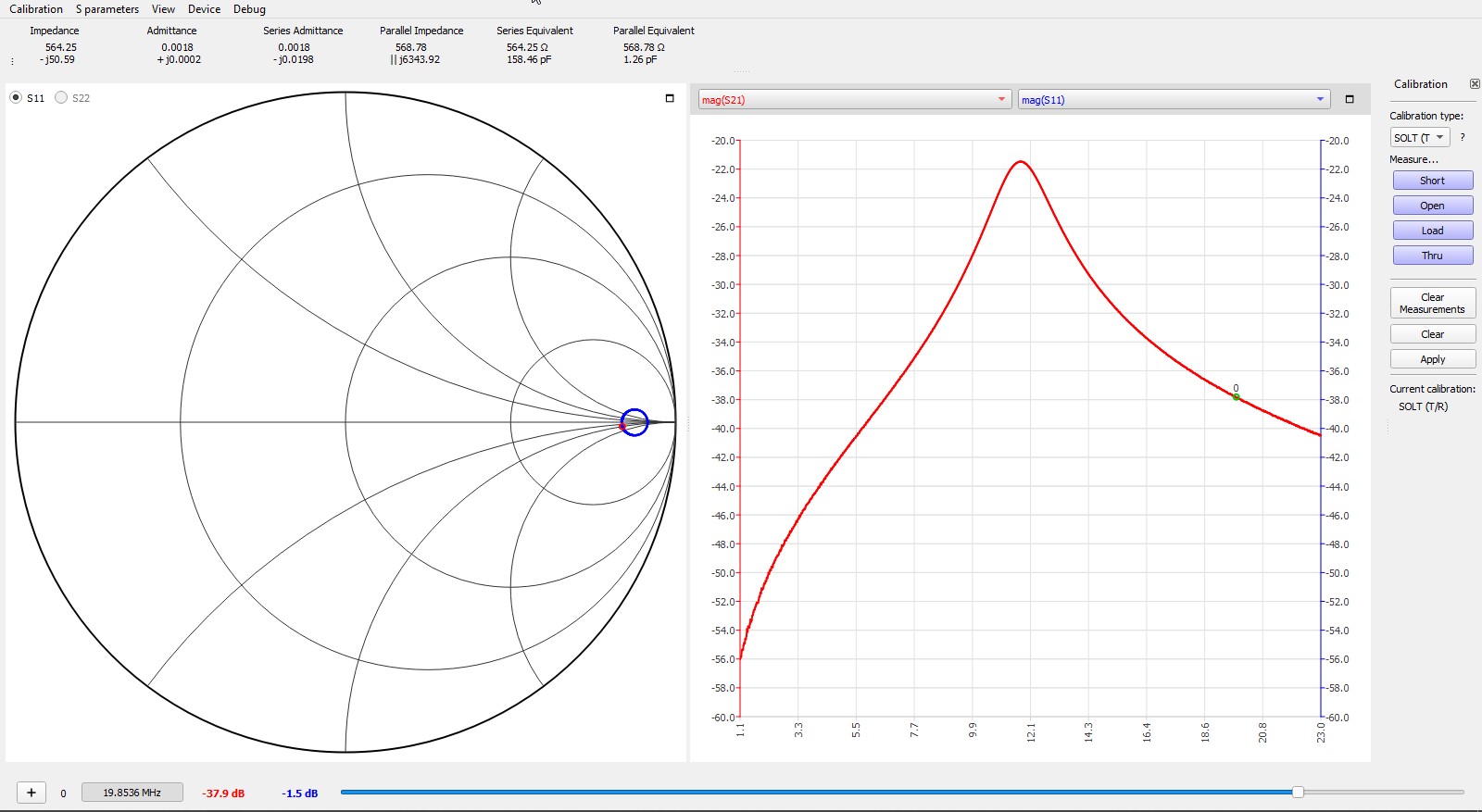Open the mag(S21) trace dropdown
Image resolution: width=1482 pixels, height=812 pixels.
pos(854,99)
